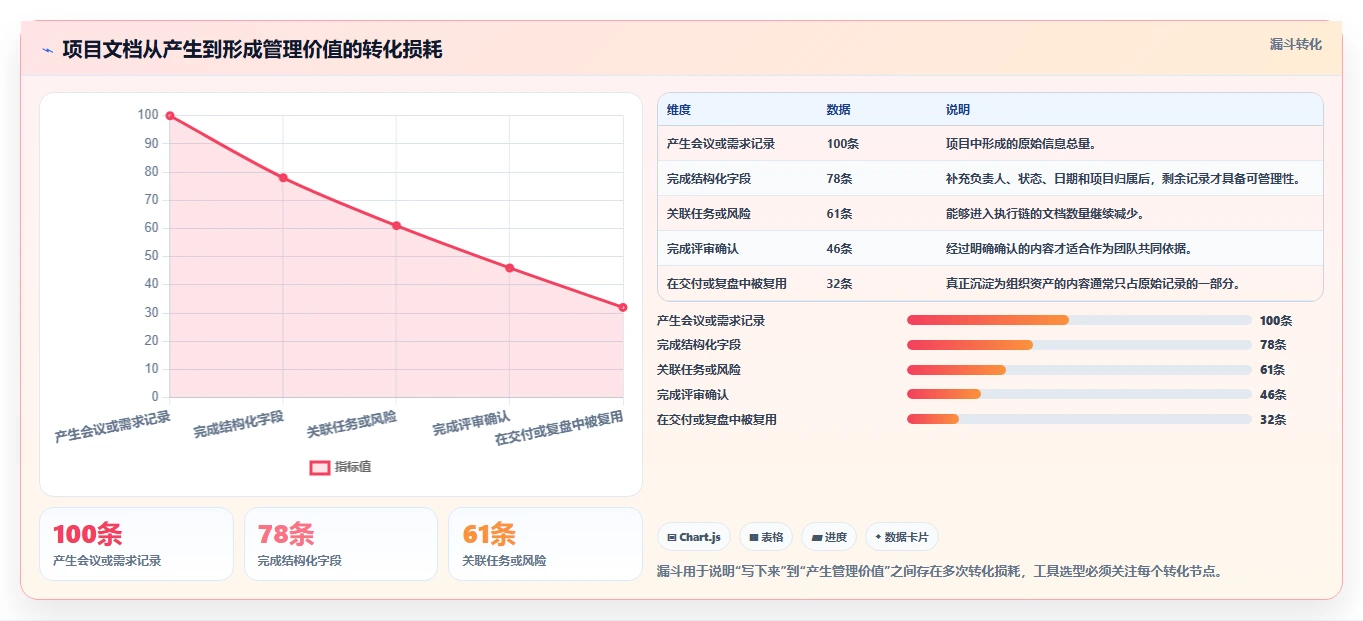Select table row 完成评审确认
Screen dimensions: 1363x621
(x=990, y=249)
